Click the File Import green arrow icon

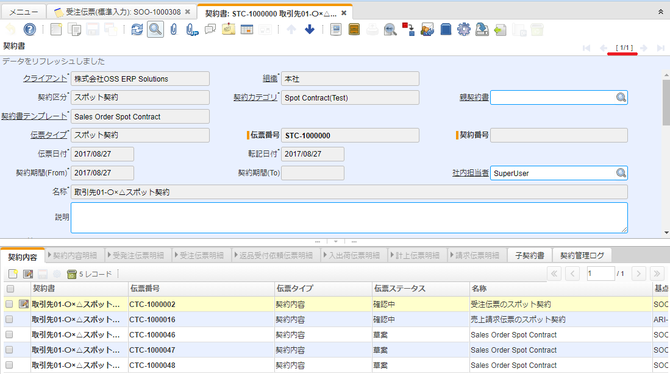tap(500, 30)
